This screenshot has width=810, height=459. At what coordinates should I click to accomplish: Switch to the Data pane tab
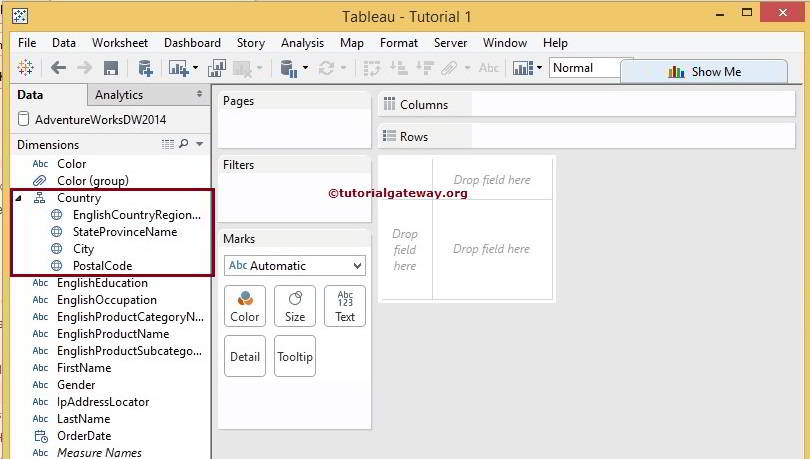(49, 95)
